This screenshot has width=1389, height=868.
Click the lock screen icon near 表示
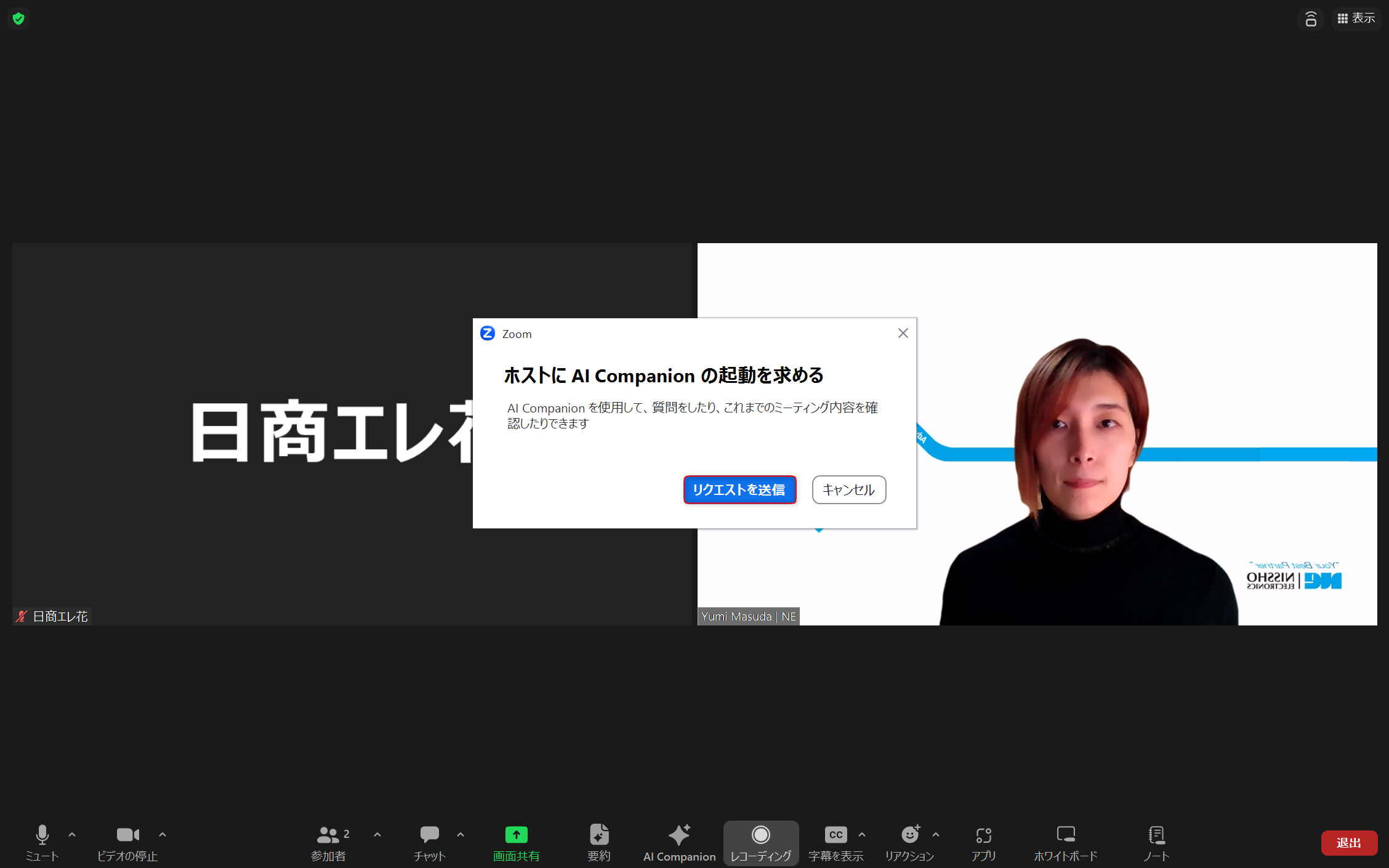coord(1311,18)
